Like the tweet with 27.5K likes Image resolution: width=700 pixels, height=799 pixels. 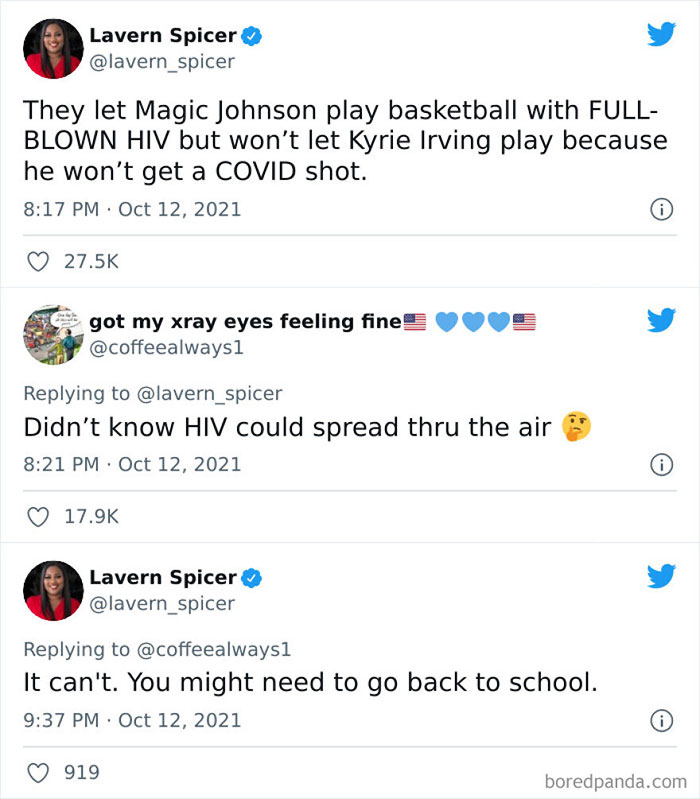point(38,261)
